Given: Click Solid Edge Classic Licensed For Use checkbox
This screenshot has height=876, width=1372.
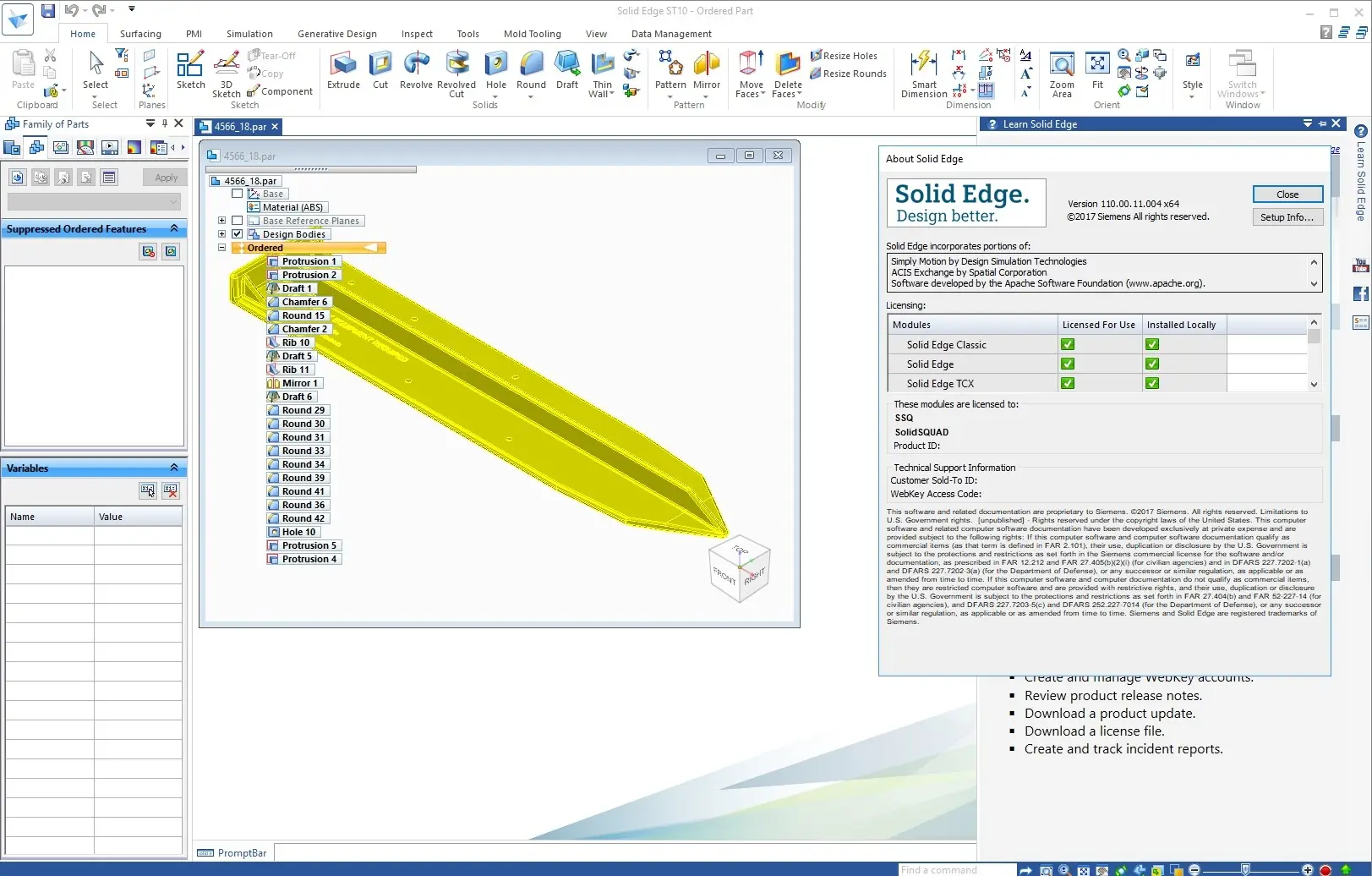Looking at the screenshot, I should 1068,344.
